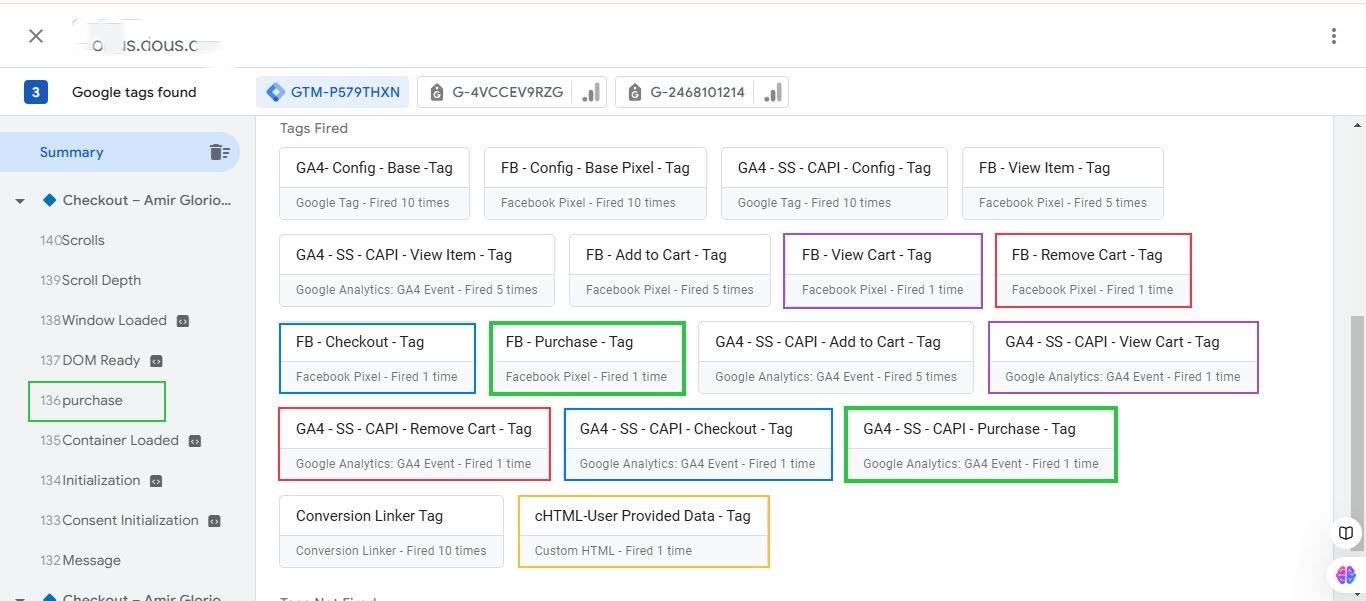This screenshot has height=601, width=1366.
Task: Click the brain AI assistant icon
Action: [1345, 575]
